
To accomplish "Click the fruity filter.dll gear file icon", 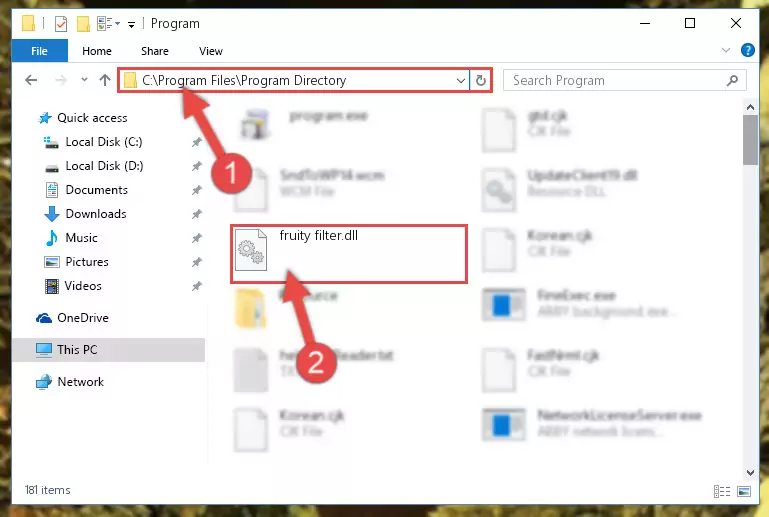I will [x=251, y=250].
